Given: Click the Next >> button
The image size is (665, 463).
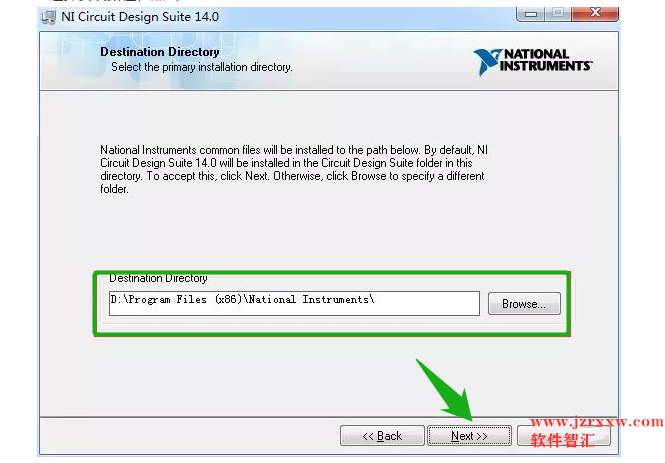Looking at the screenshot, I should click(469, 435).
